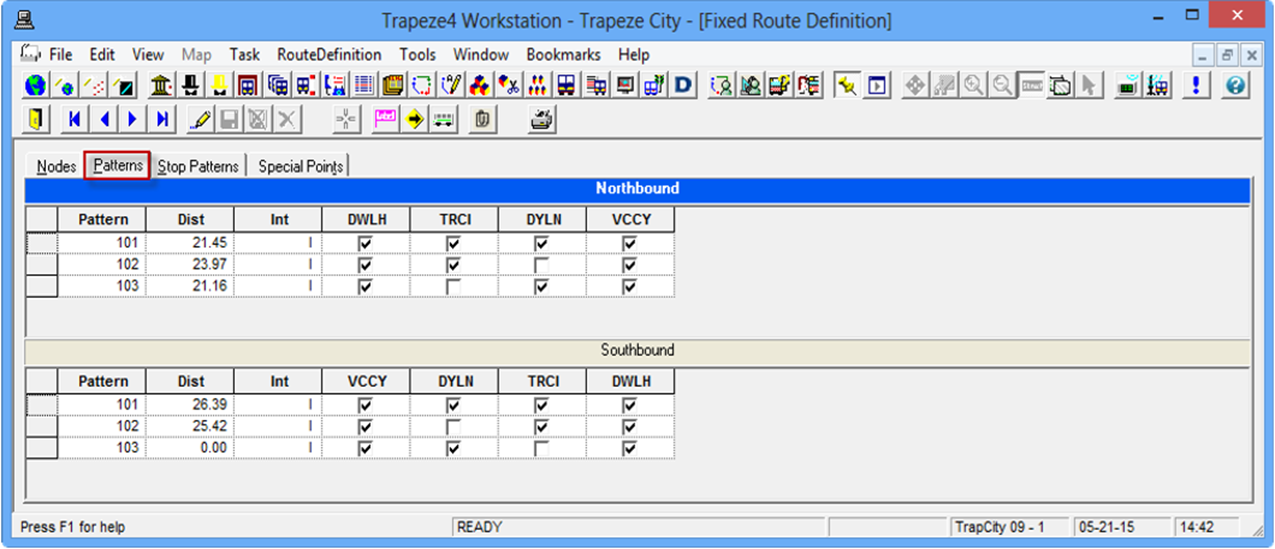Click the yellow pushpin toolbar icon
Viewport: 1275px width, 549px height.
click(847, 86)
